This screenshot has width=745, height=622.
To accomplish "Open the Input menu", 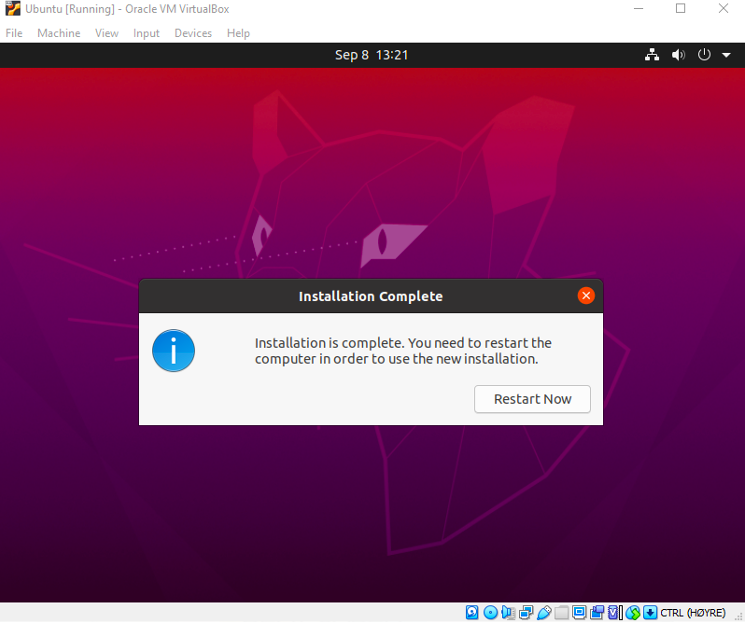I will [146, 33].
